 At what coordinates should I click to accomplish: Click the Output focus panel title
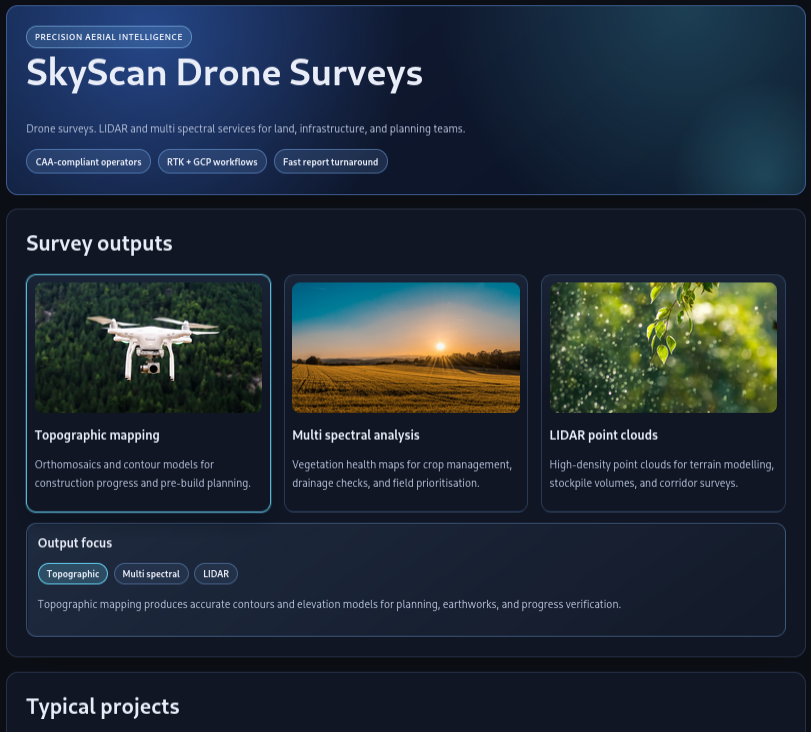click(75, 542)
